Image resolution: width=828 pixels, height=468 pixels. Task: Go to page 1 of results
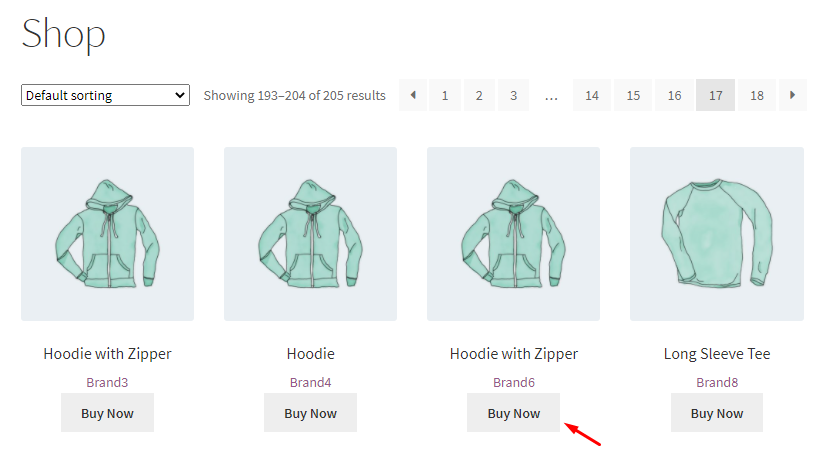coord(445,95)
